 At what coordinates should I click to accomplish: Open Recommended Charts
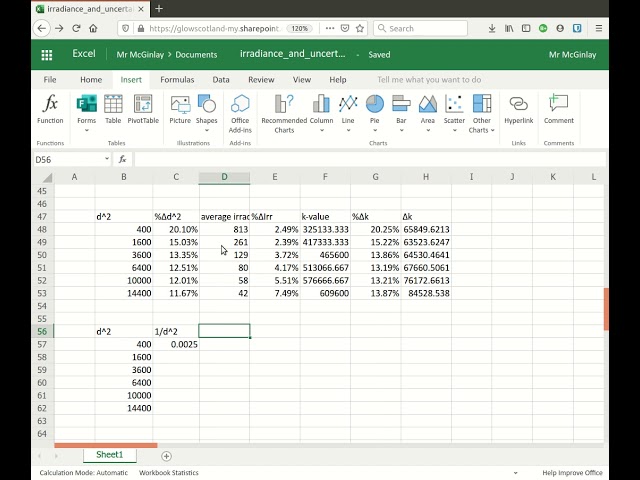coord(284,113)
